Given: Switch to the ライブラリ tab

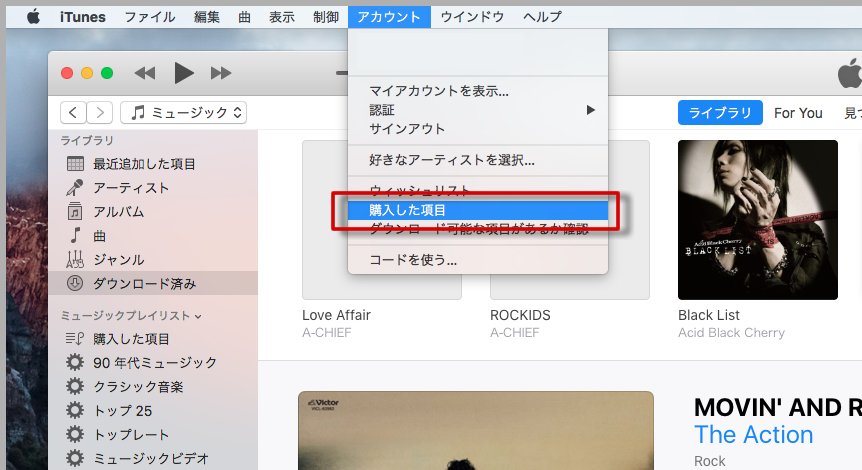Looking at the screenshot, I should tap(720, 113).
